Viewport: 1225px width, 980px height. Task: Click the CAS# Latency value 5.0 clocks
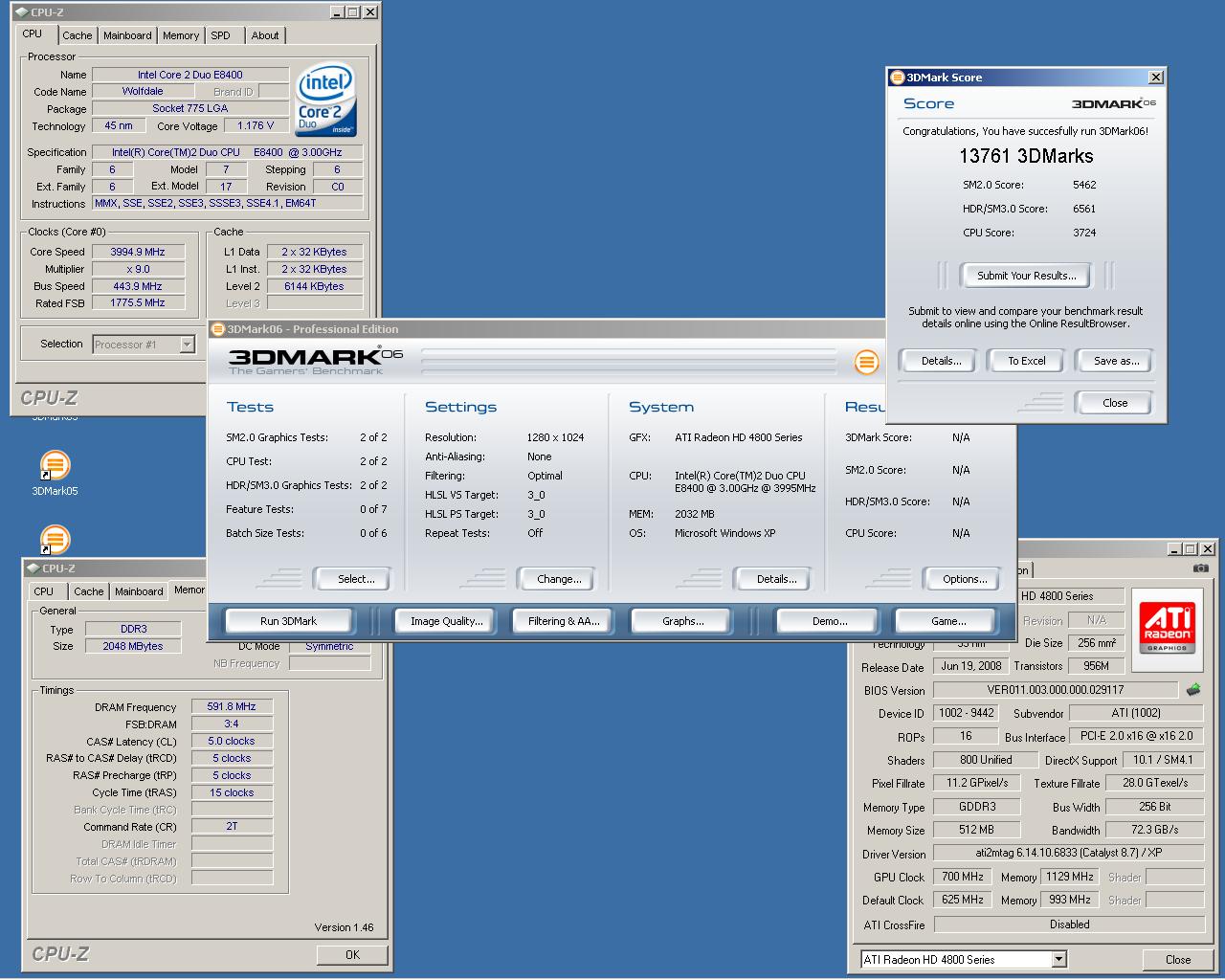click(232, 741)
